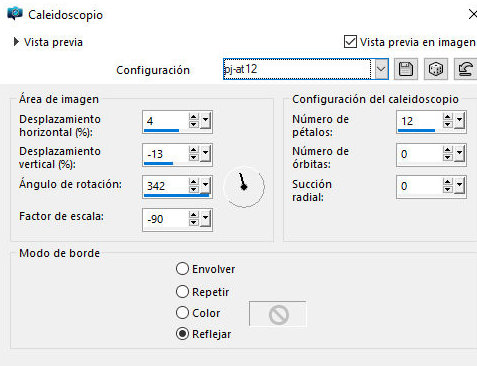The width and height of the screenshot is (477, 366).
Task: Open Succión radial slider dropdown arrow
Action: click(460, 185)
